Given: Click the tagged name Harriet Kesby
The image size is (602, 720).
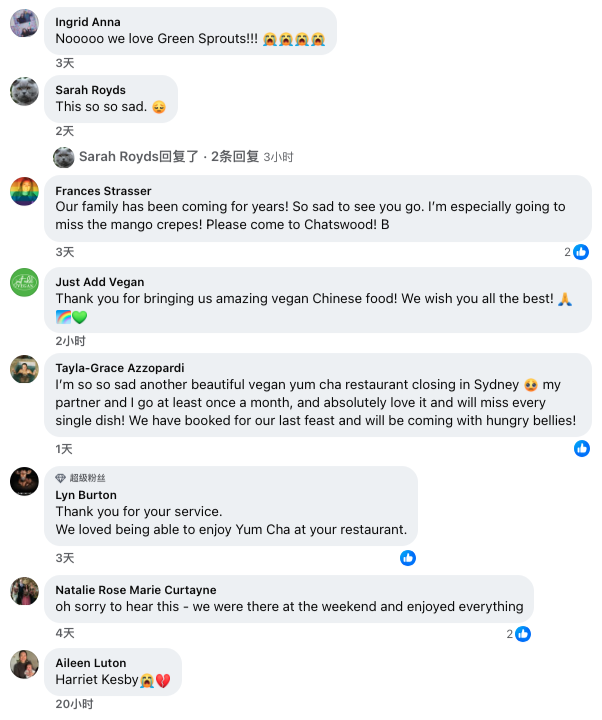Looking at the screenshot, I should point(96,680).
